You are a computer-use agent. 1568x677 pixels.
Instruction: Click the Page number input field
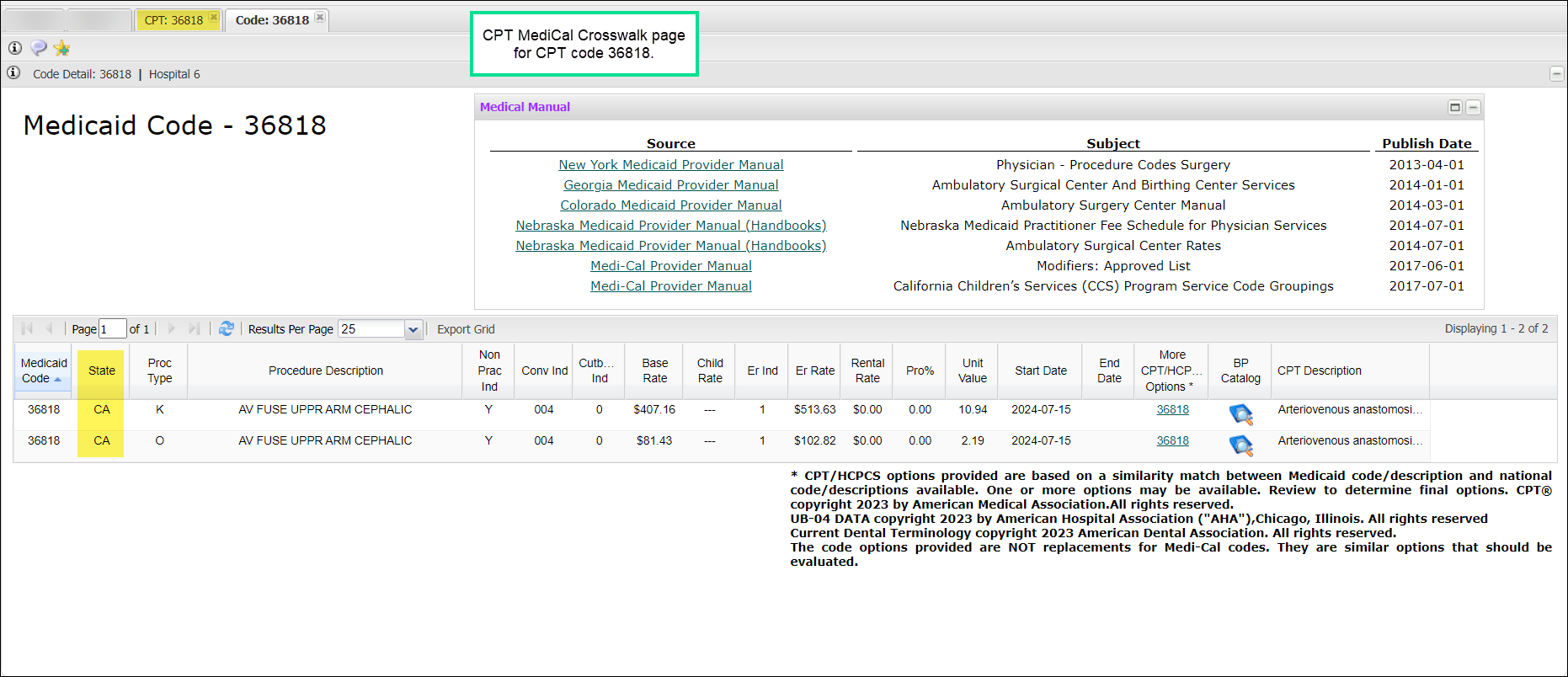pos(112,329)
